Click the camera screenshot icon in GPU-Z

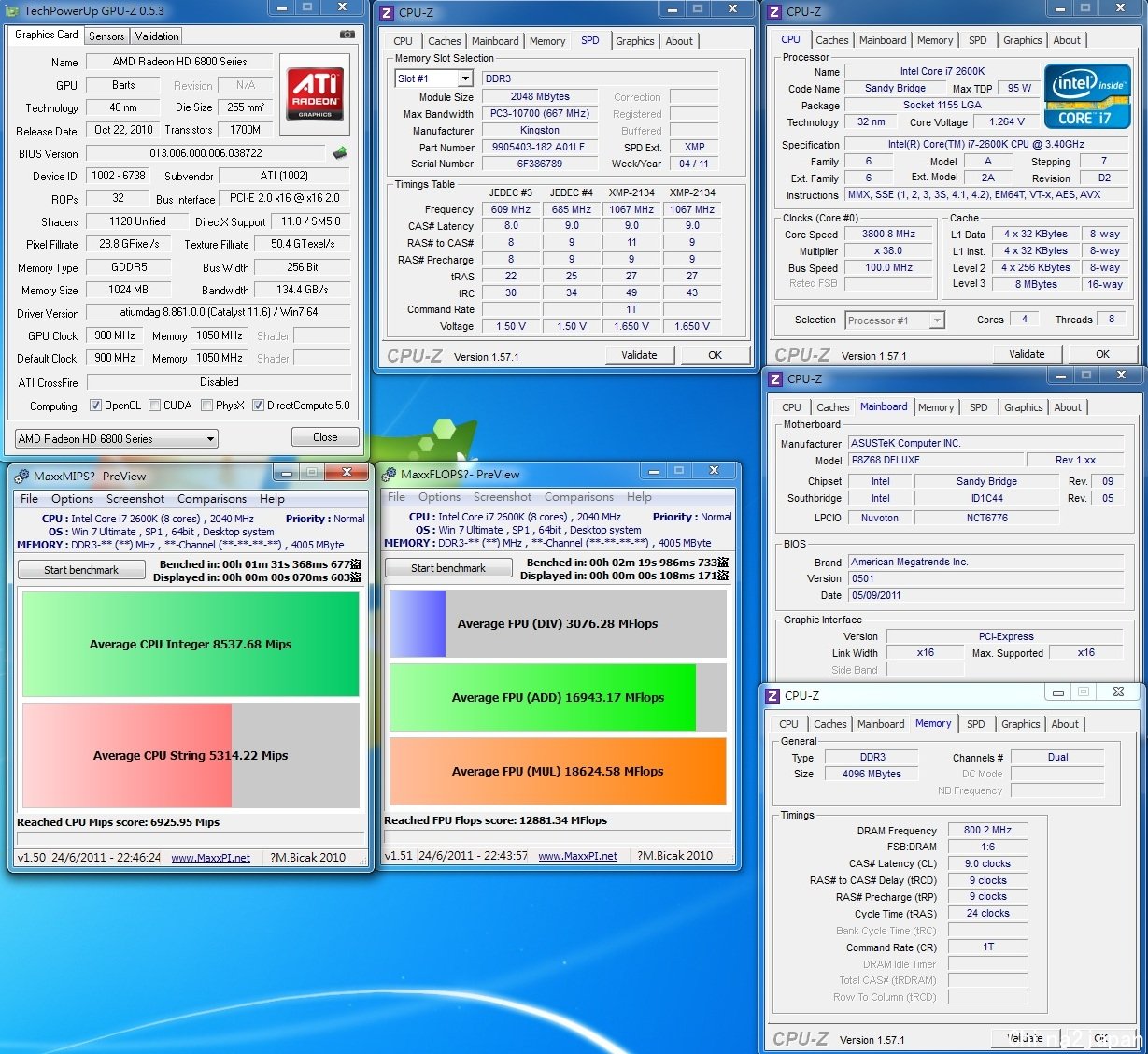tap(347, 35)
